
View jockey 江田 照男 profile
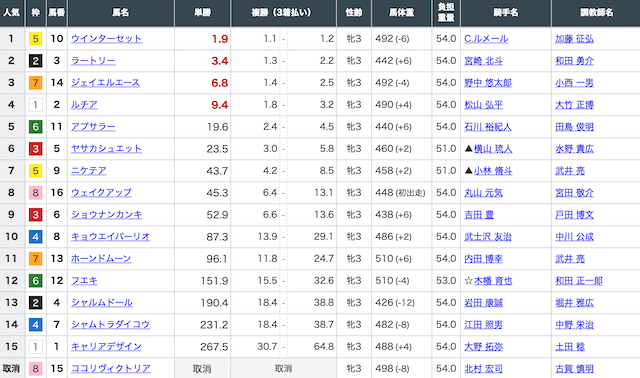(483, 325)
